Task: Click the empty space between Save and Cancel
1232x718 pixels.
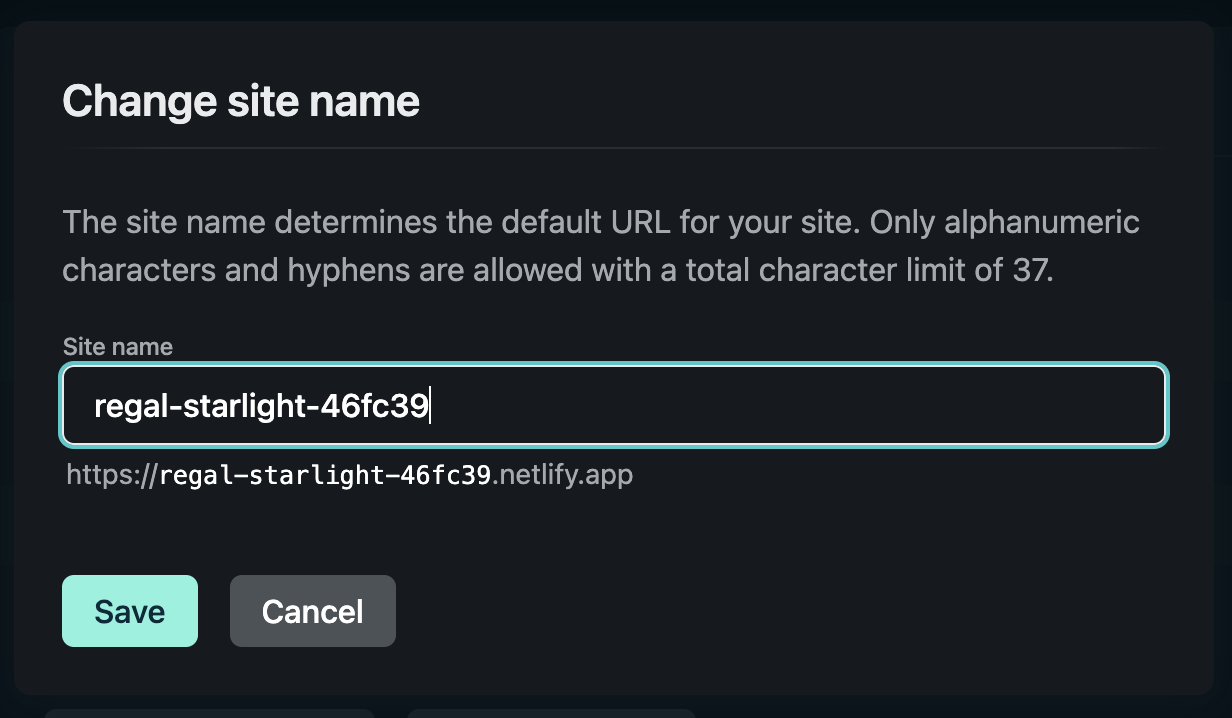Action: [213, 610]
